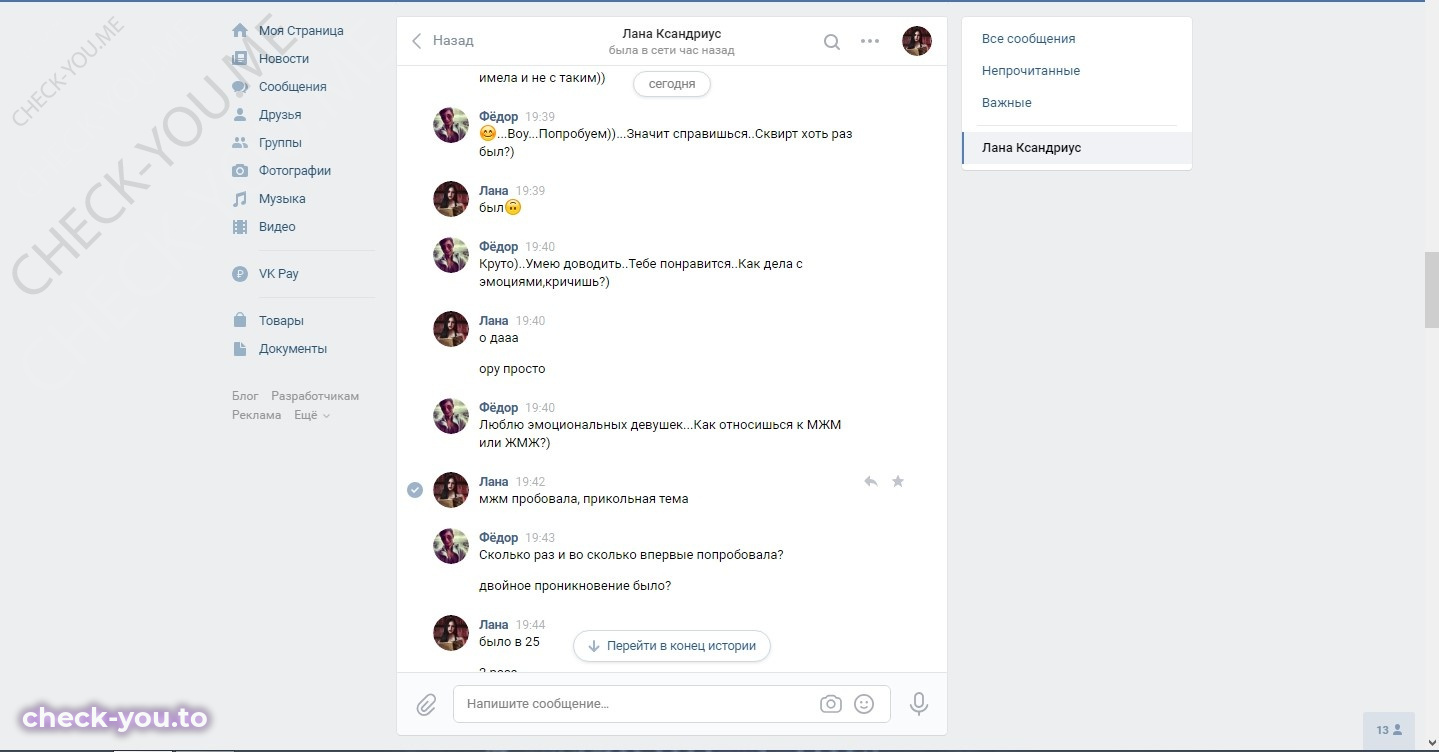Click the Новости news icon
1439x752 pixels.
point(240,59)
